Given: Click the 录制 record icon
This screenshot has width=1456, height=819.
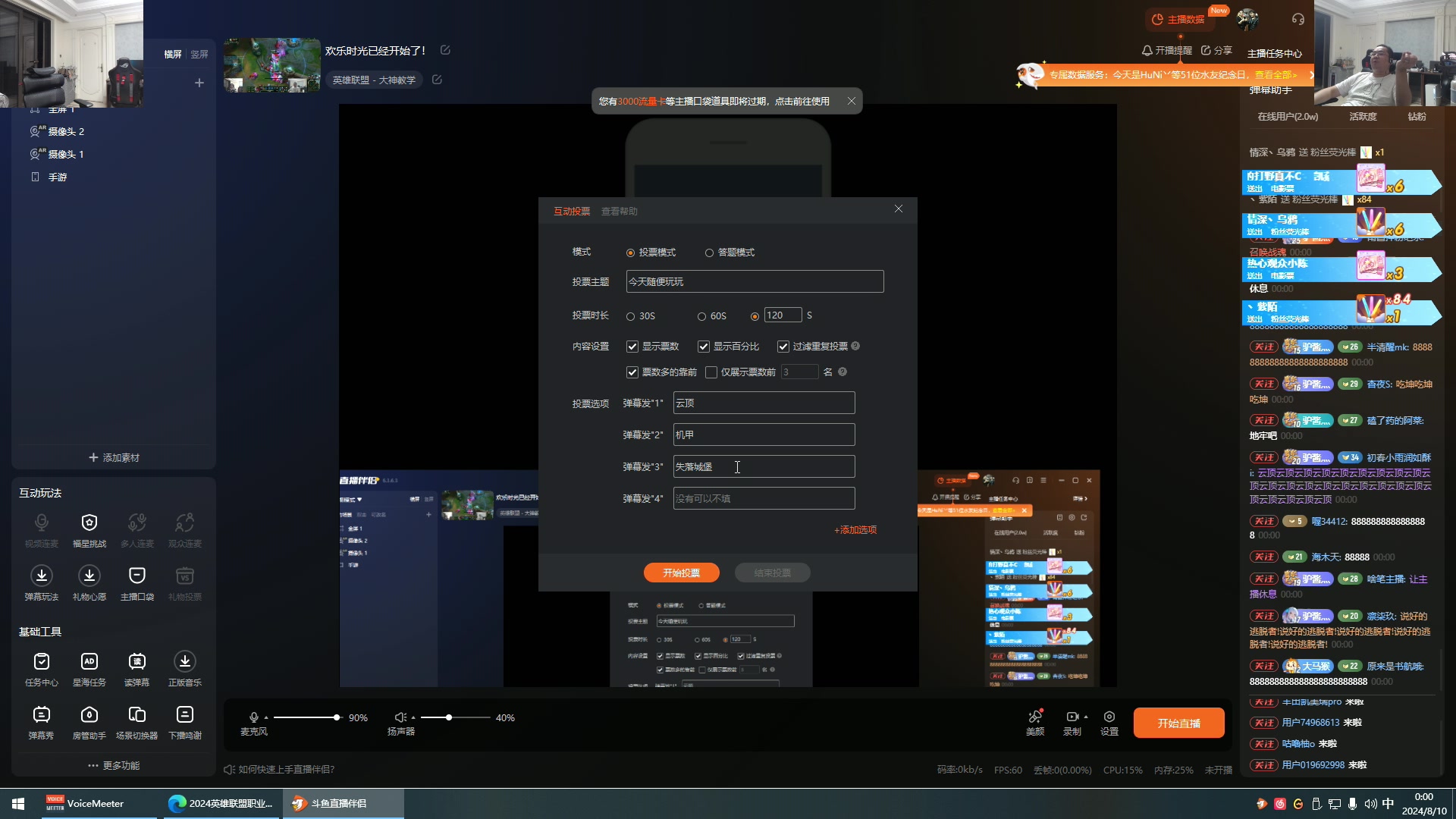Looking at the screenshot, I should [x=1072, y=717].
